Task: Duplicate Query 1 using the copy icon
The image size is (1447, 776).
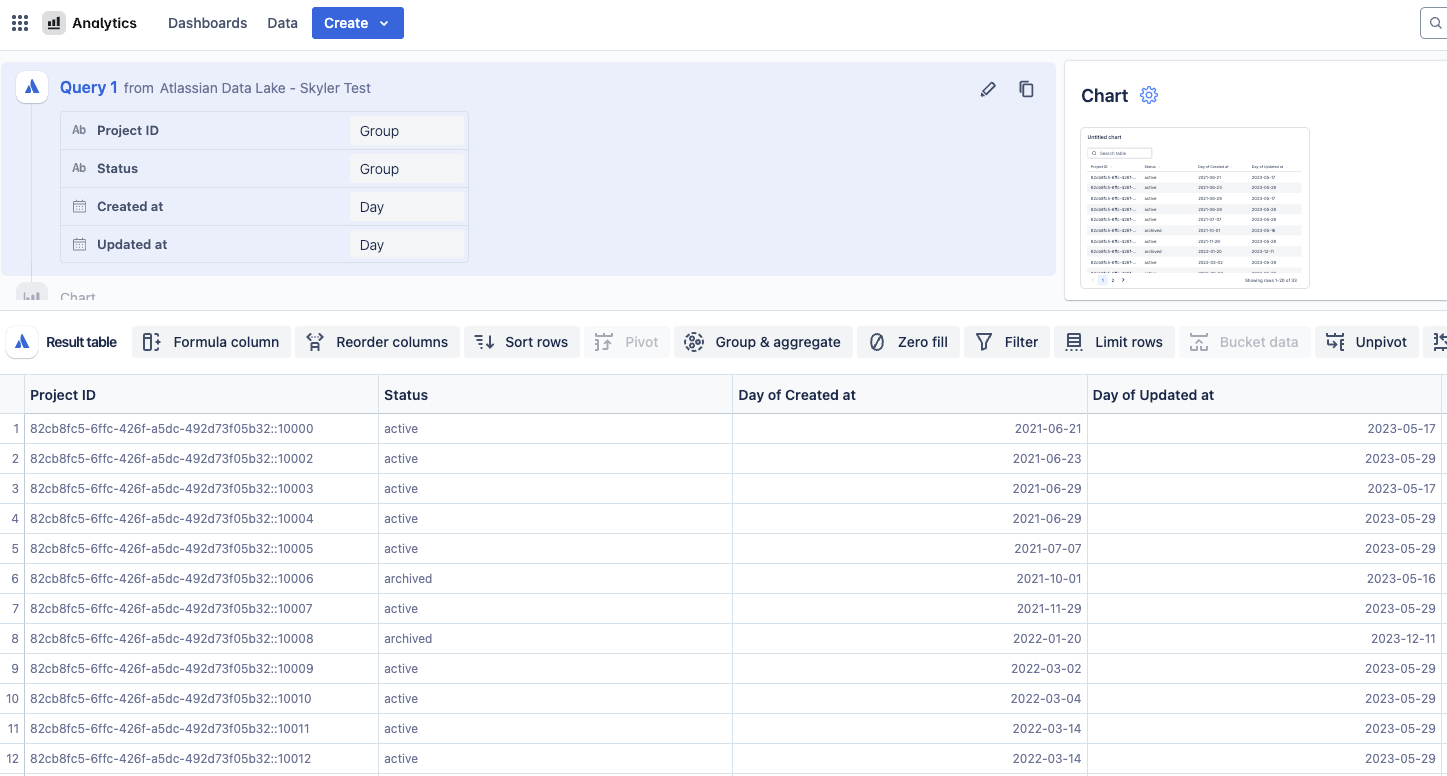Action: pyautogui.click(x=1026, y=89)
